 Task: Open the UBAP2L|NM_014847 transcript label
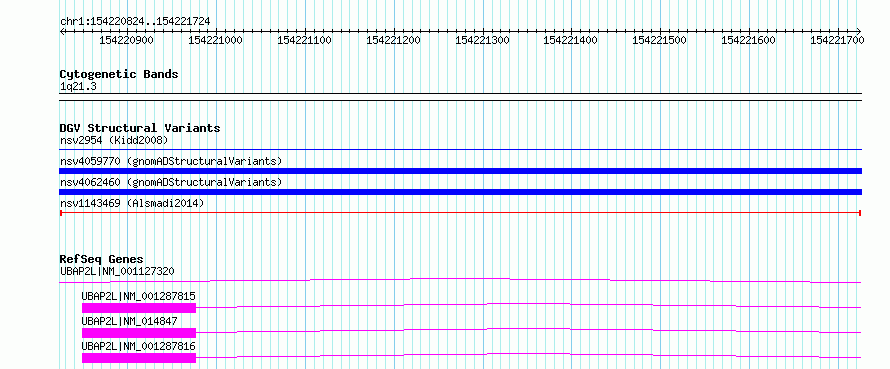(x=129, y=321)
